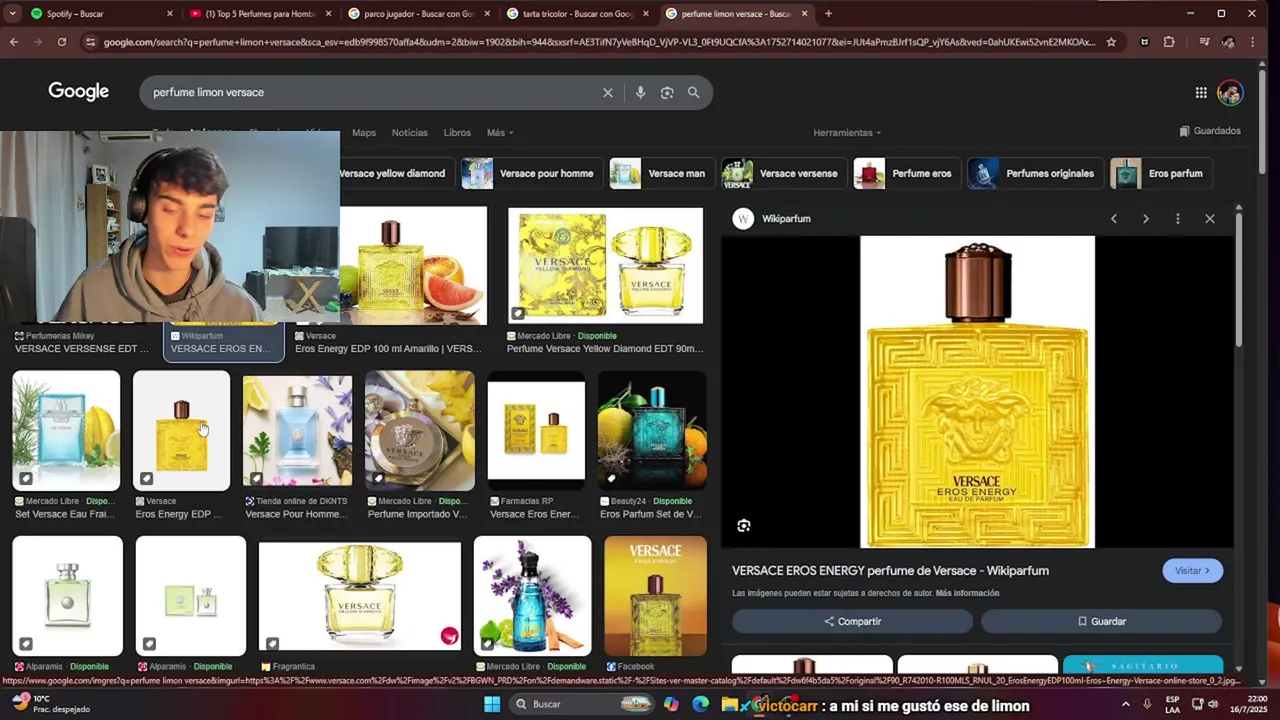Open a new browser tab

828,14
